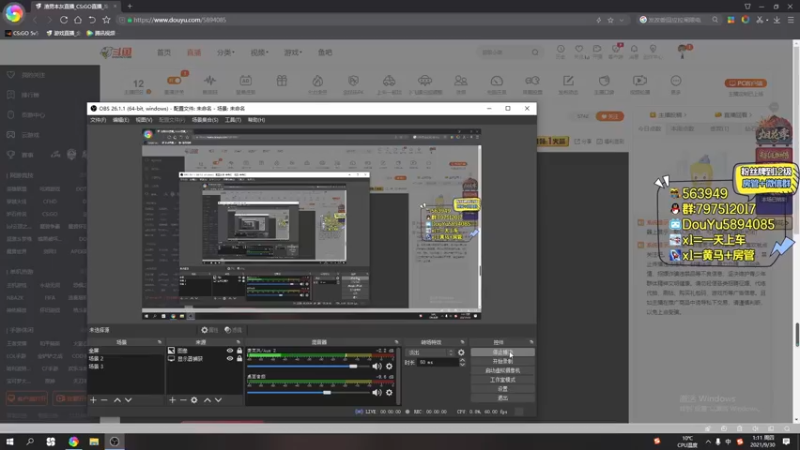The width and height of the screenshot is (800, 450).
Task: Move the selected source up
Action: (x=207, y=400)
